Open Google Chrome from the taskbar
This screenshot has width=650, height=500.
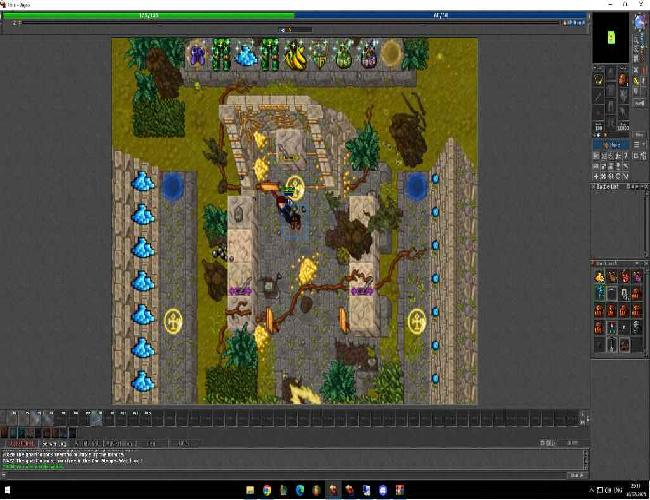click(x=267, y=490)
